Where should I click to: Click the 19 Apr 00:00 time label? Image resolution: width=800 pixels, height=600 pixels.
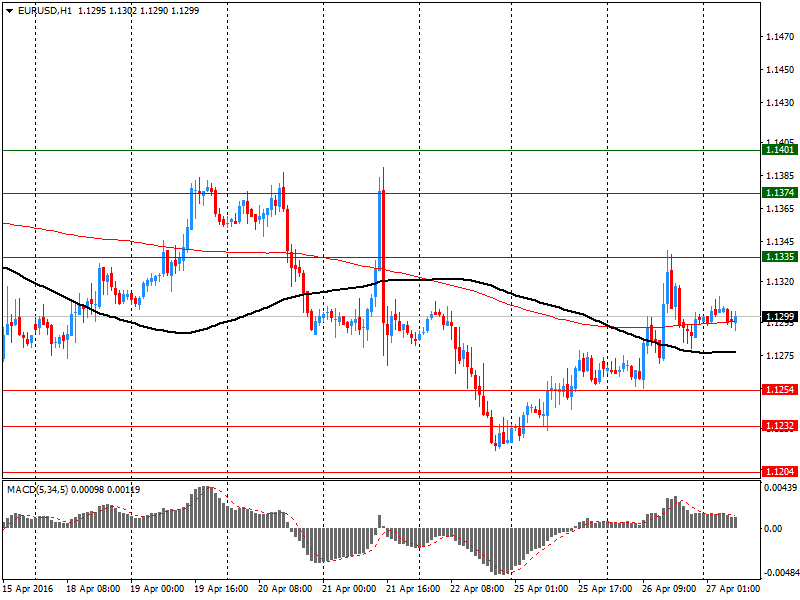(x=157, y=589)
